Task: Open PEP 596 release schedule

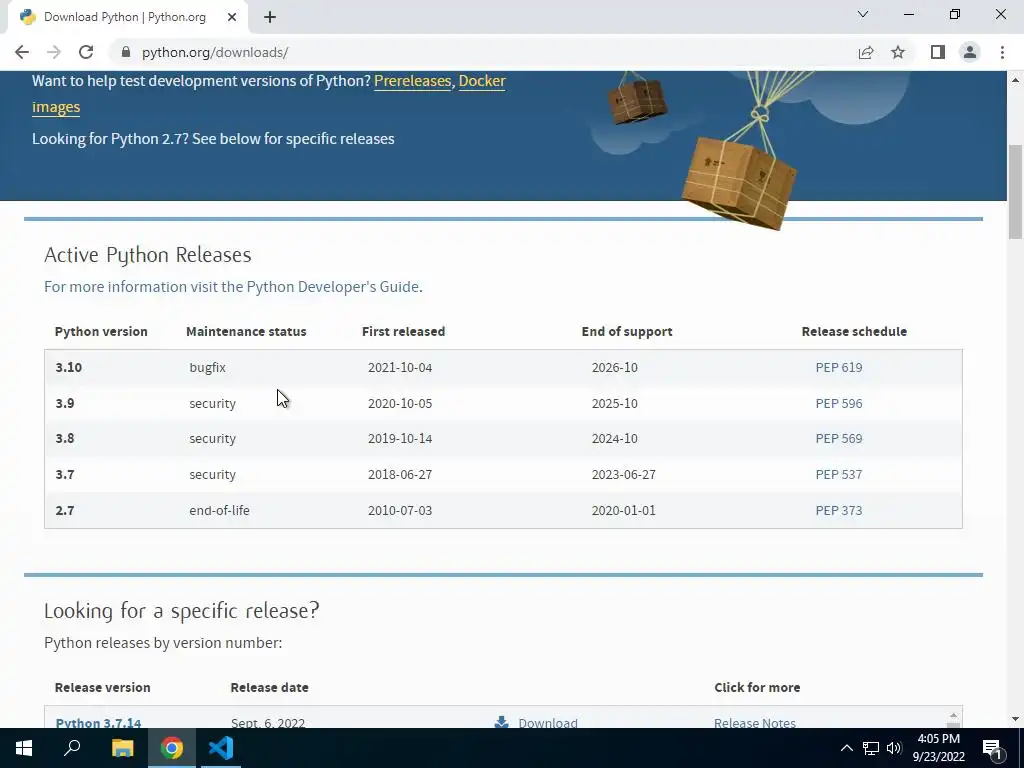Action: [839, 404]
